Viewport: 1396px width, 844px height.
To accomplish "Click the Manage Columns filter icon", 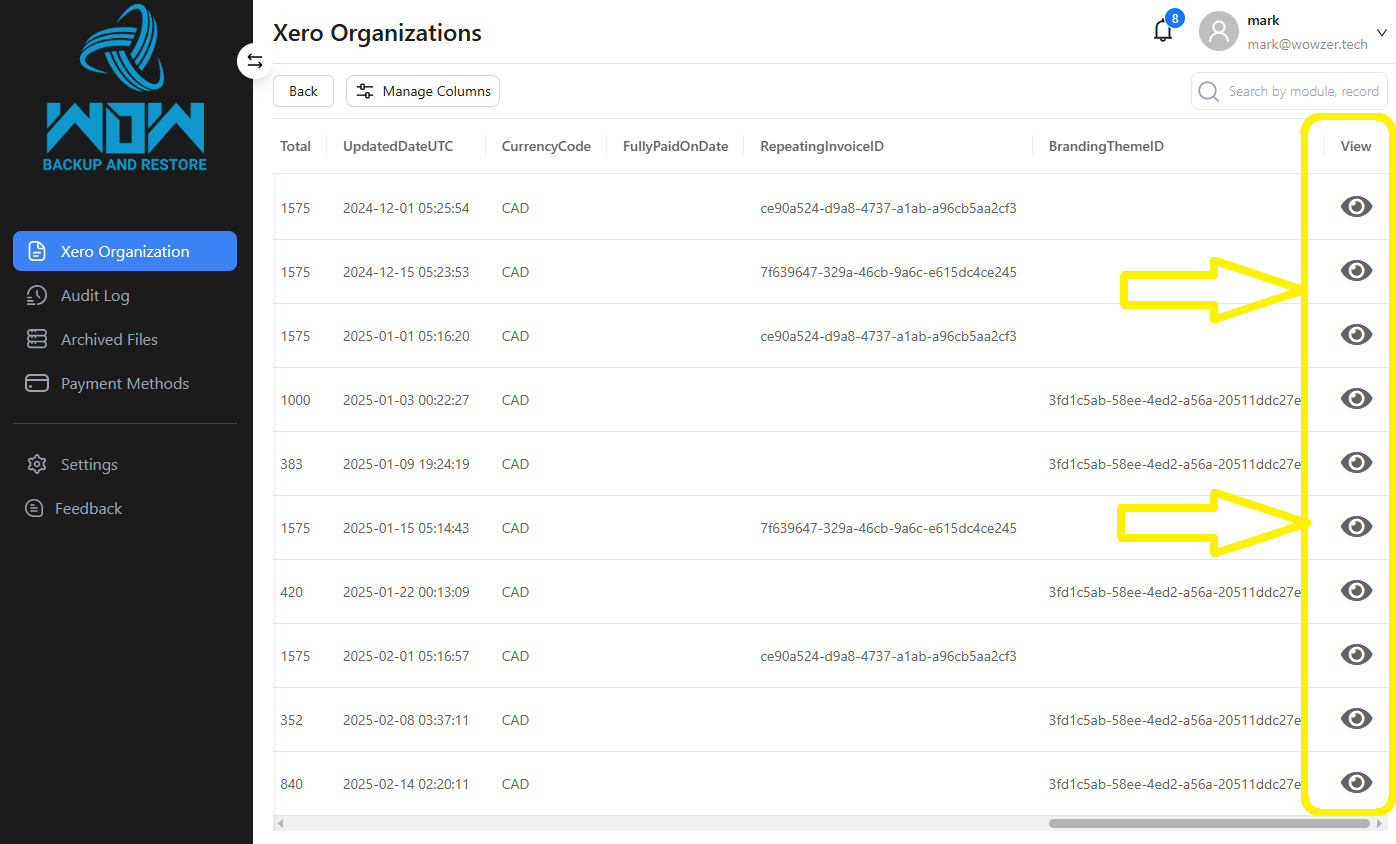I will [x=366, y=91].
